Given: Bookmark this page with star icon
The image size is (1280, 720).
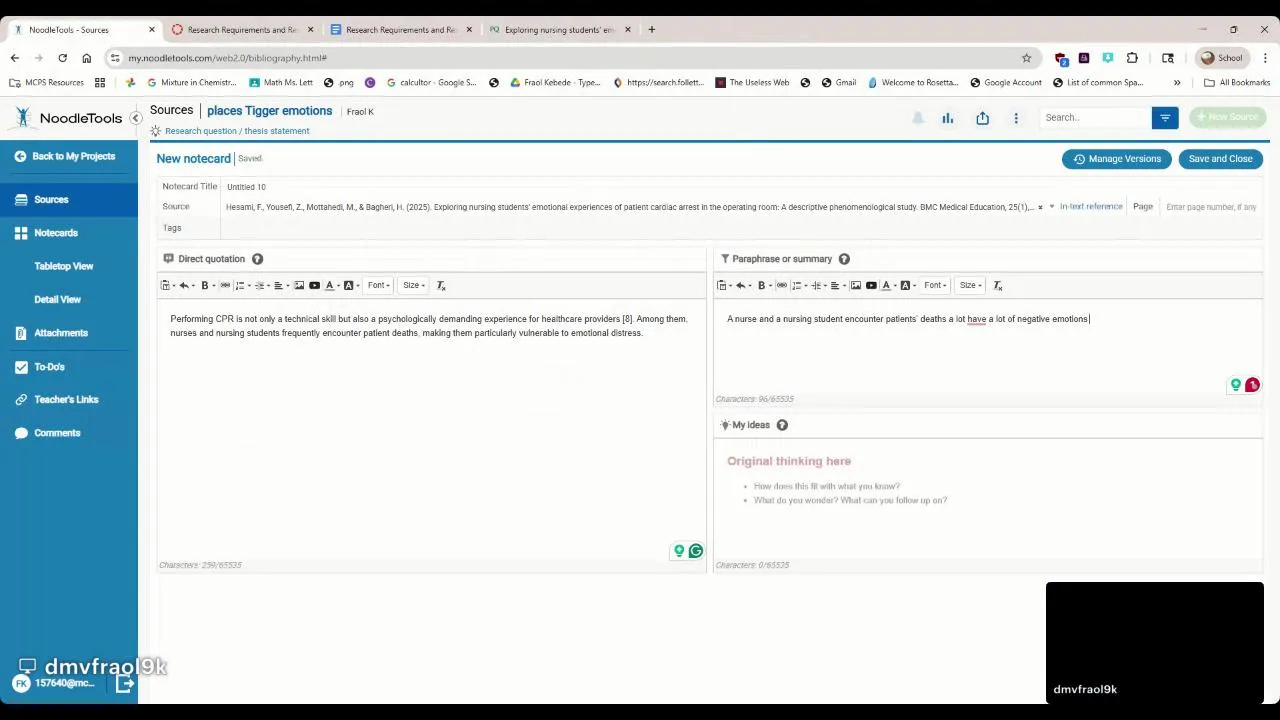Looking at the screenshot, I should point(1026,58).
